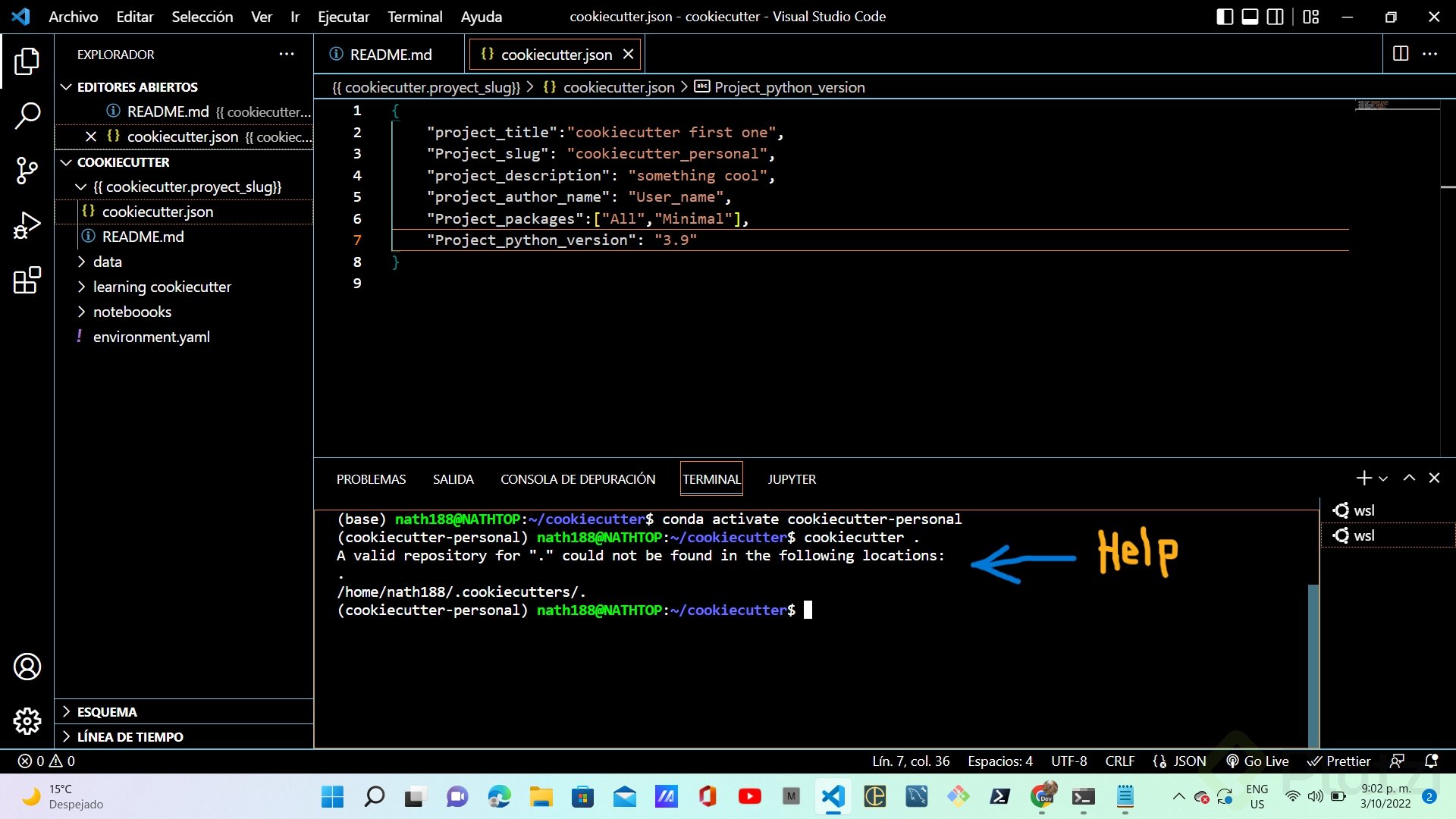The height and width of the screenshot is (819, 1456).
Task: Expand the ESQUEMA outline section
Action: pyautogui.click(x=107, y=712)
